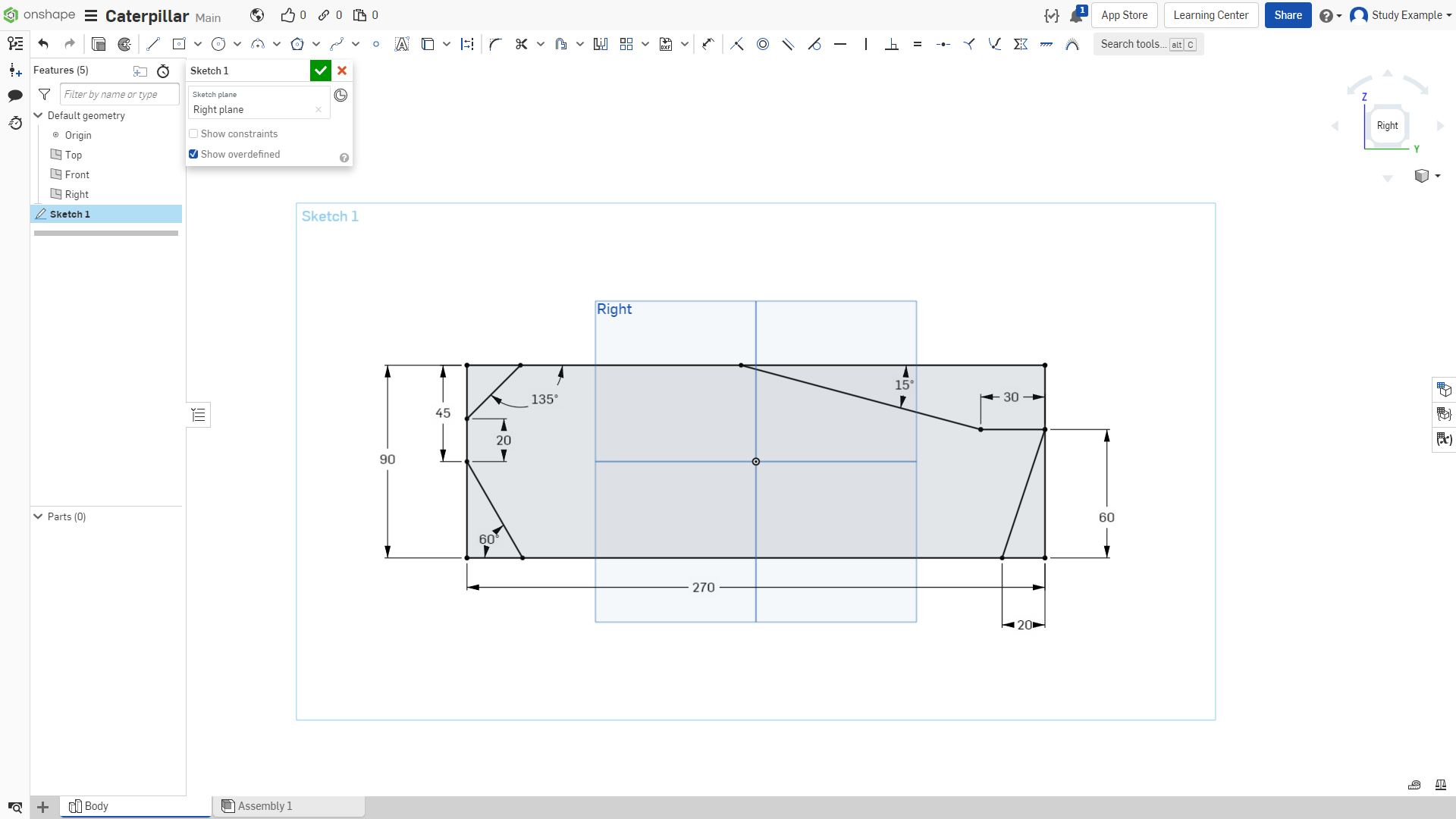Open the polygon tool dropdown arrow
The height and width of the screenshot is (819, 1456).
pos(316,44)
